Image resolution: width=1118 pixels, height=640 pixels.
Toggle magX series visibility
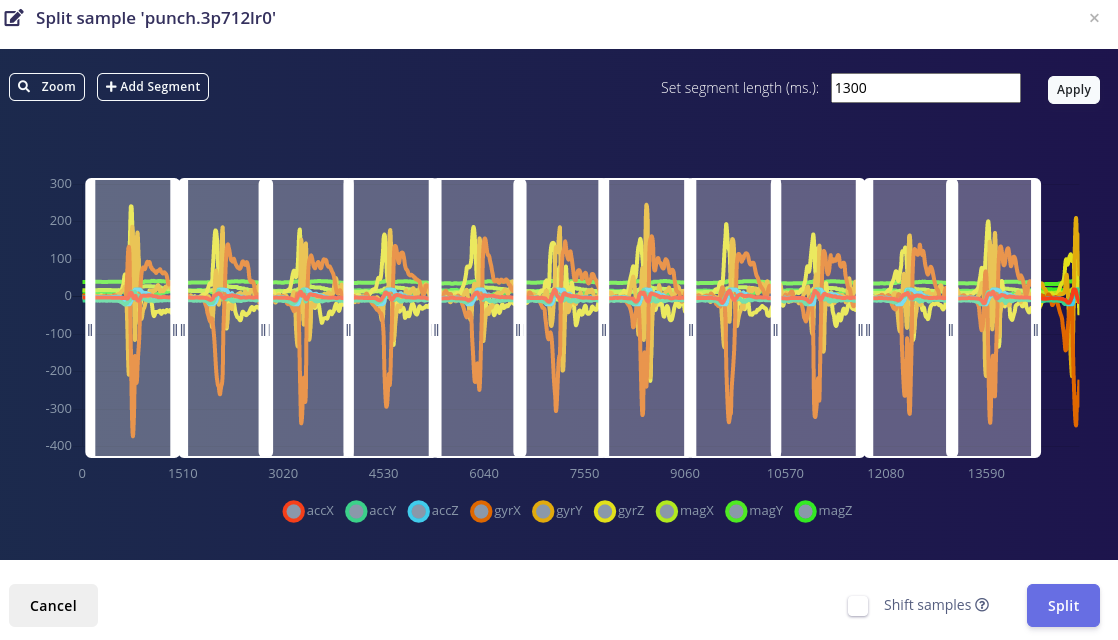(667, 511)
